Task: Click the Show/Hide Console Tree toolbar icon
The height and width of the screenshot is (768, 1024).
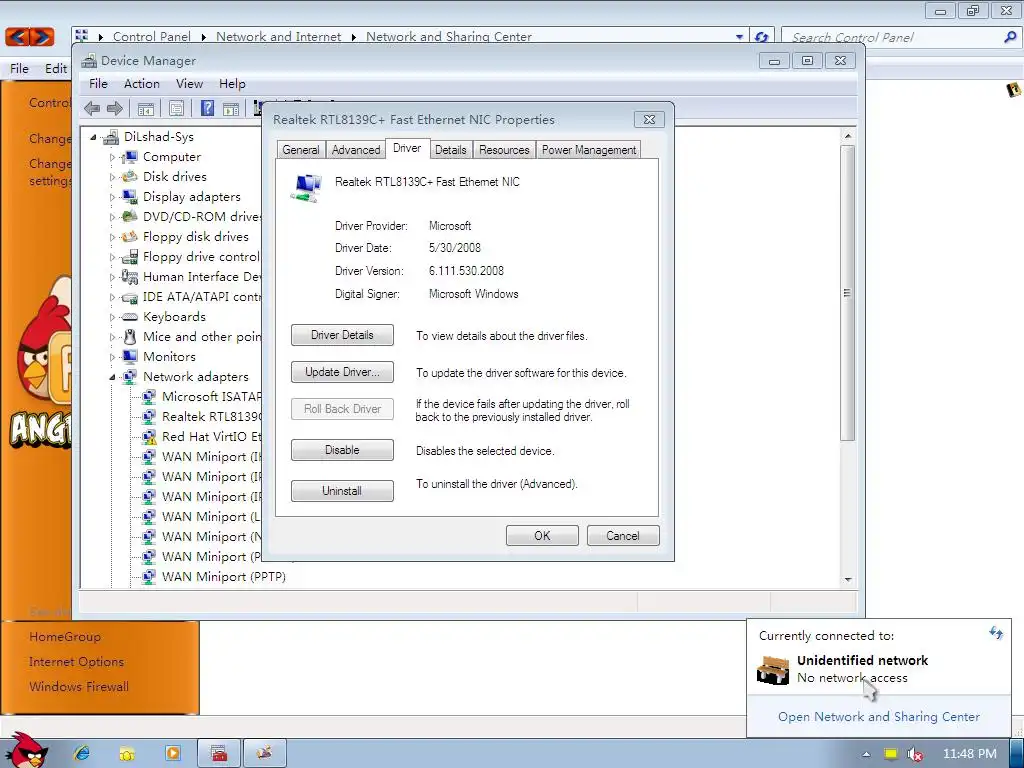Action: 146,108
